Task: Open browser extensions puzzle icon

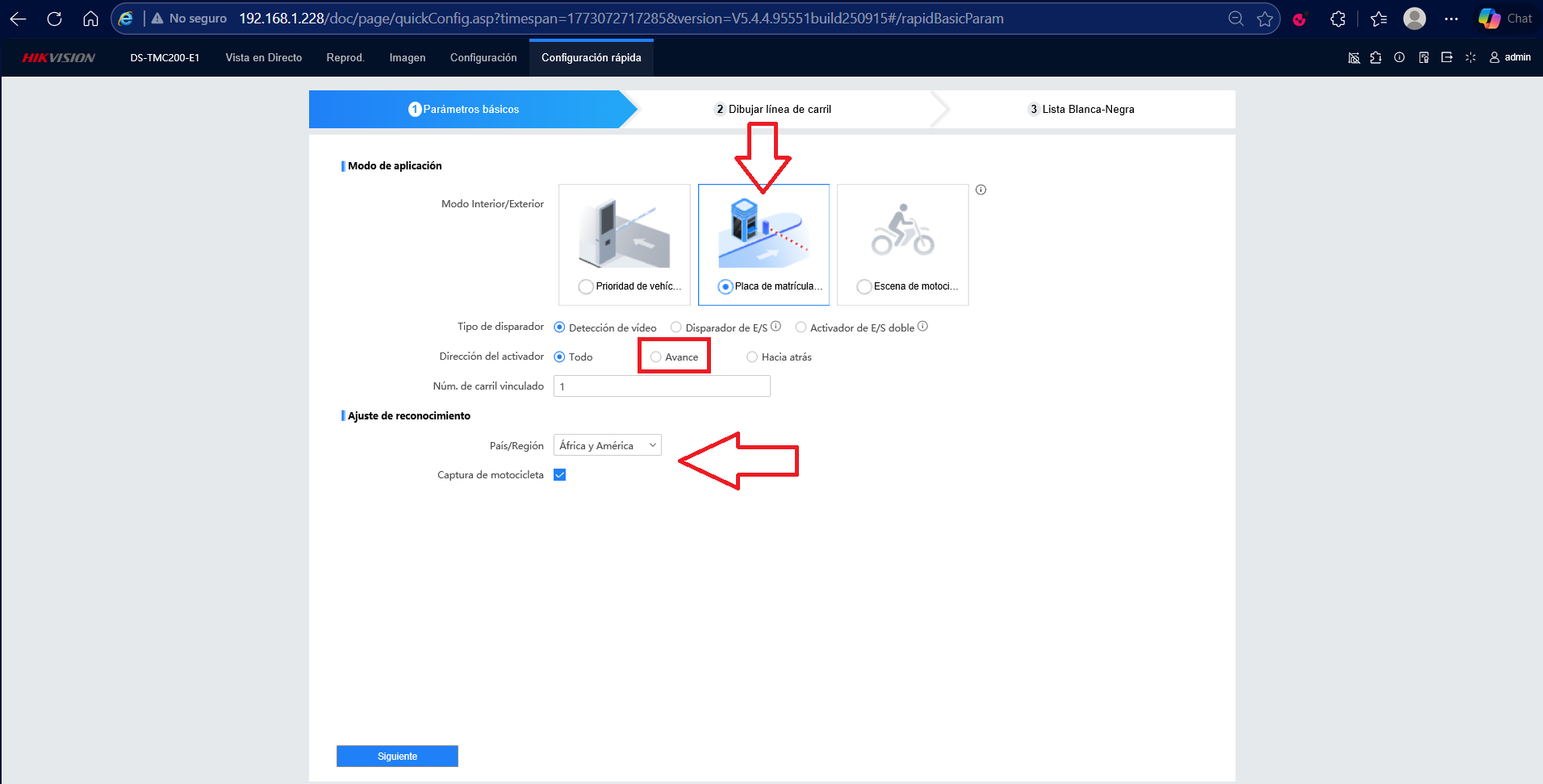Action: click(x=1337, y=19)
